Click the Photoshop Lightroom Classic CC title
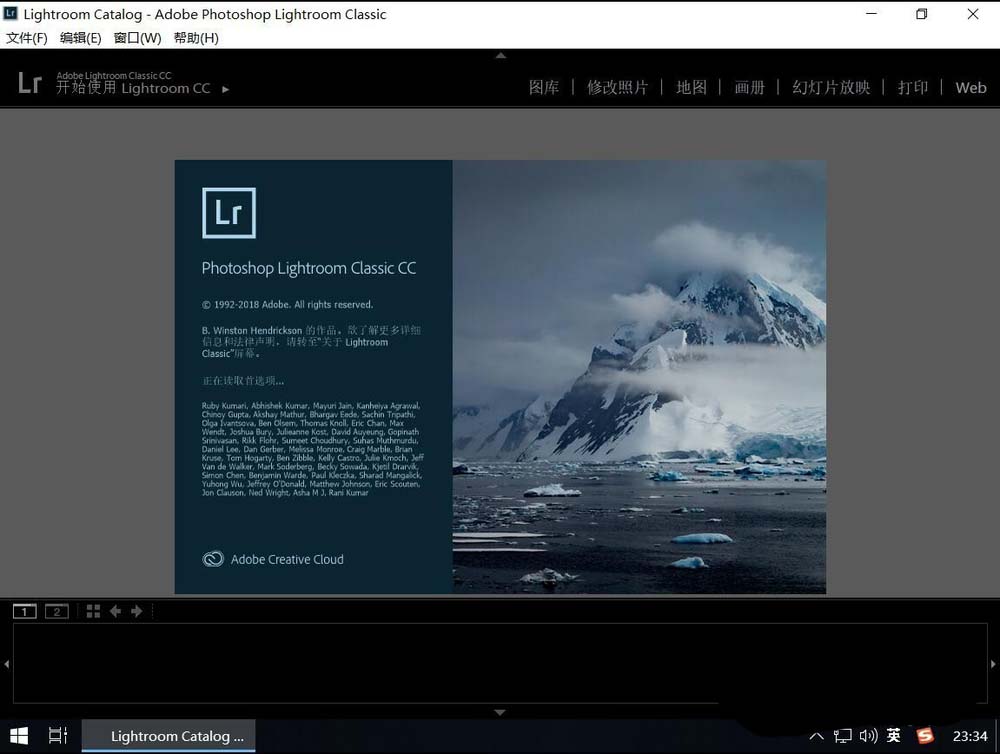Screen dimensions: 1000x754 click(309, 268)
